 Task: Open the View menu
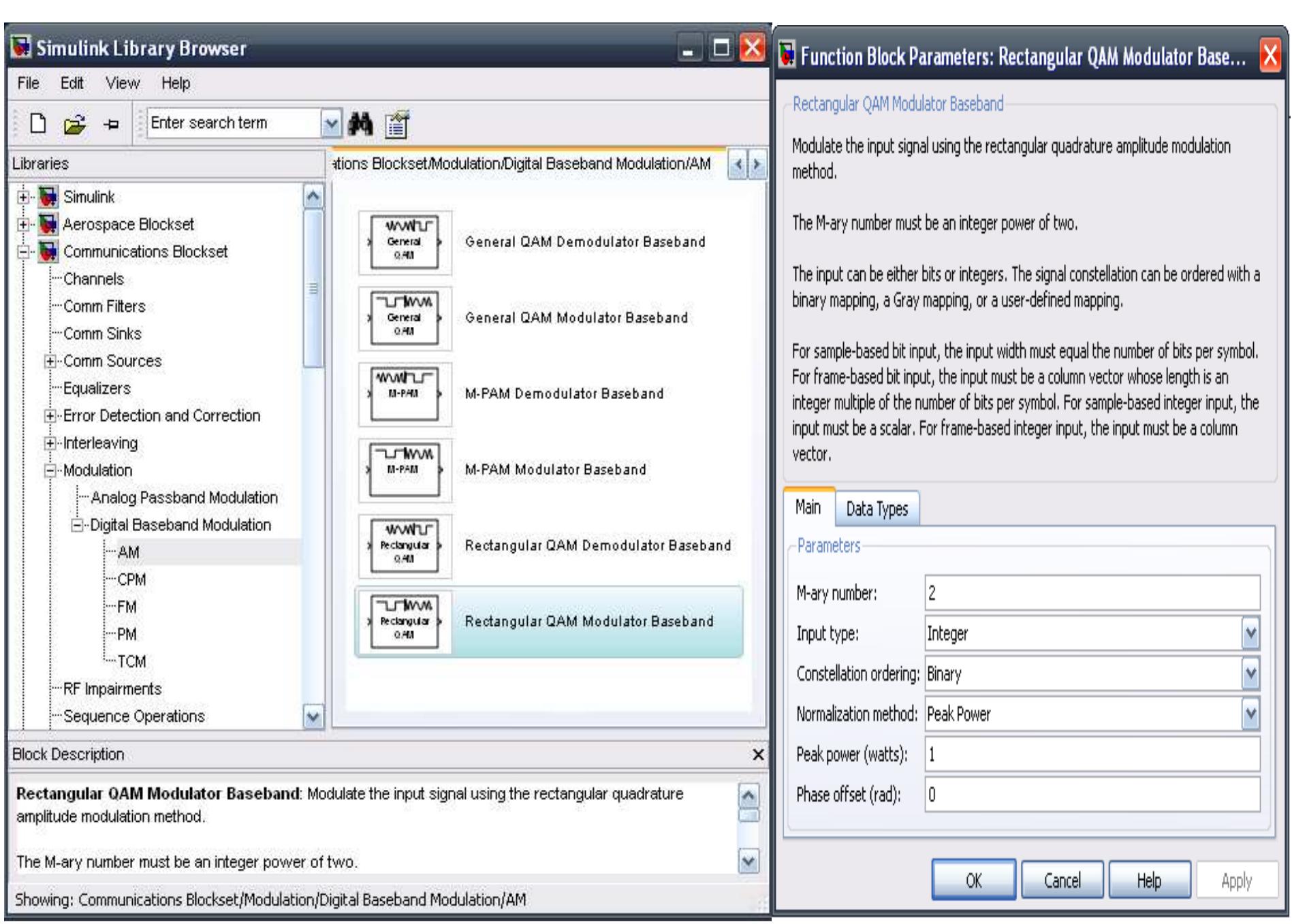pyautogui.click(x=122, y=83)
